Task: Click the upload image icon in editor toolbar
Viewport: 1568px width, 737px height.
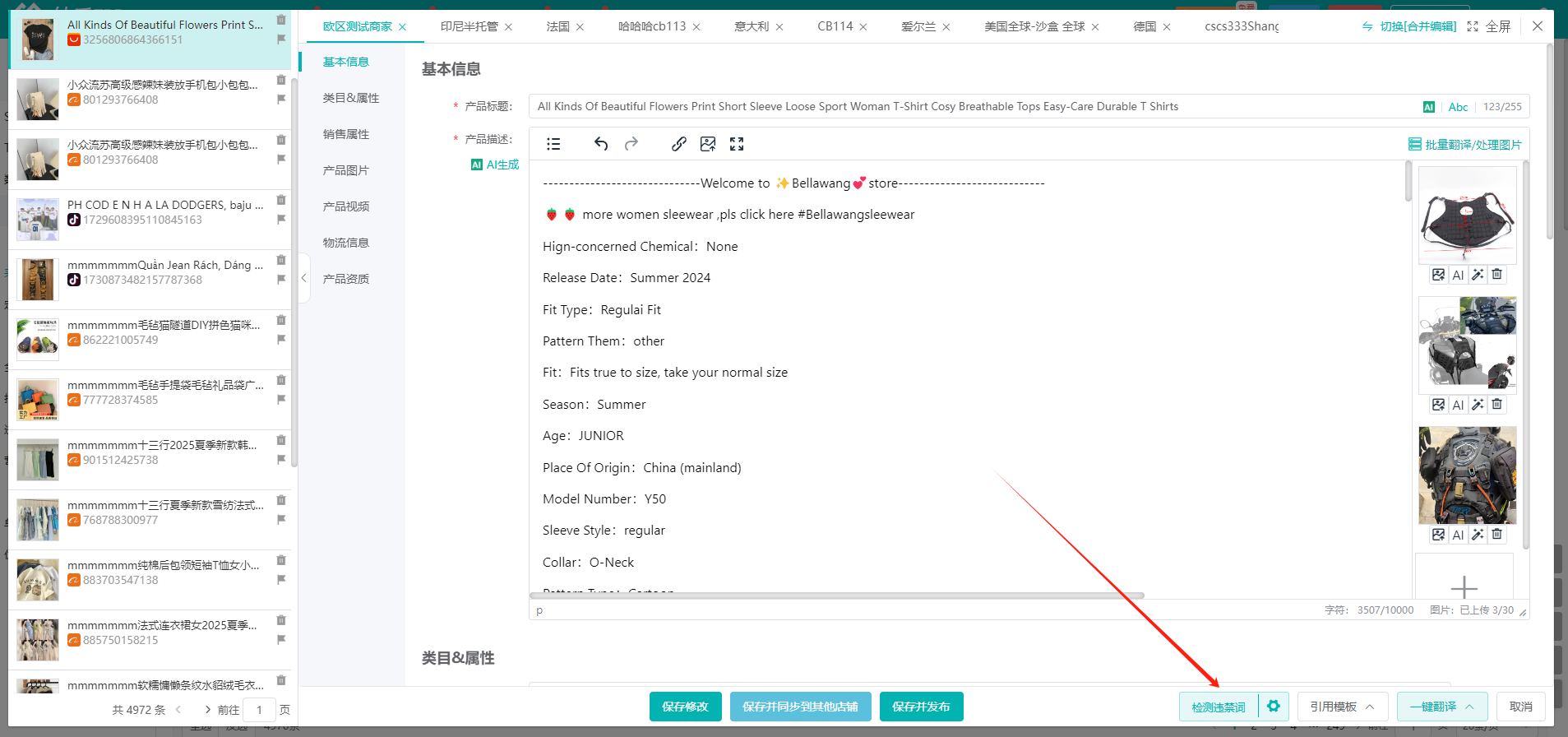Action: (707, 144)
